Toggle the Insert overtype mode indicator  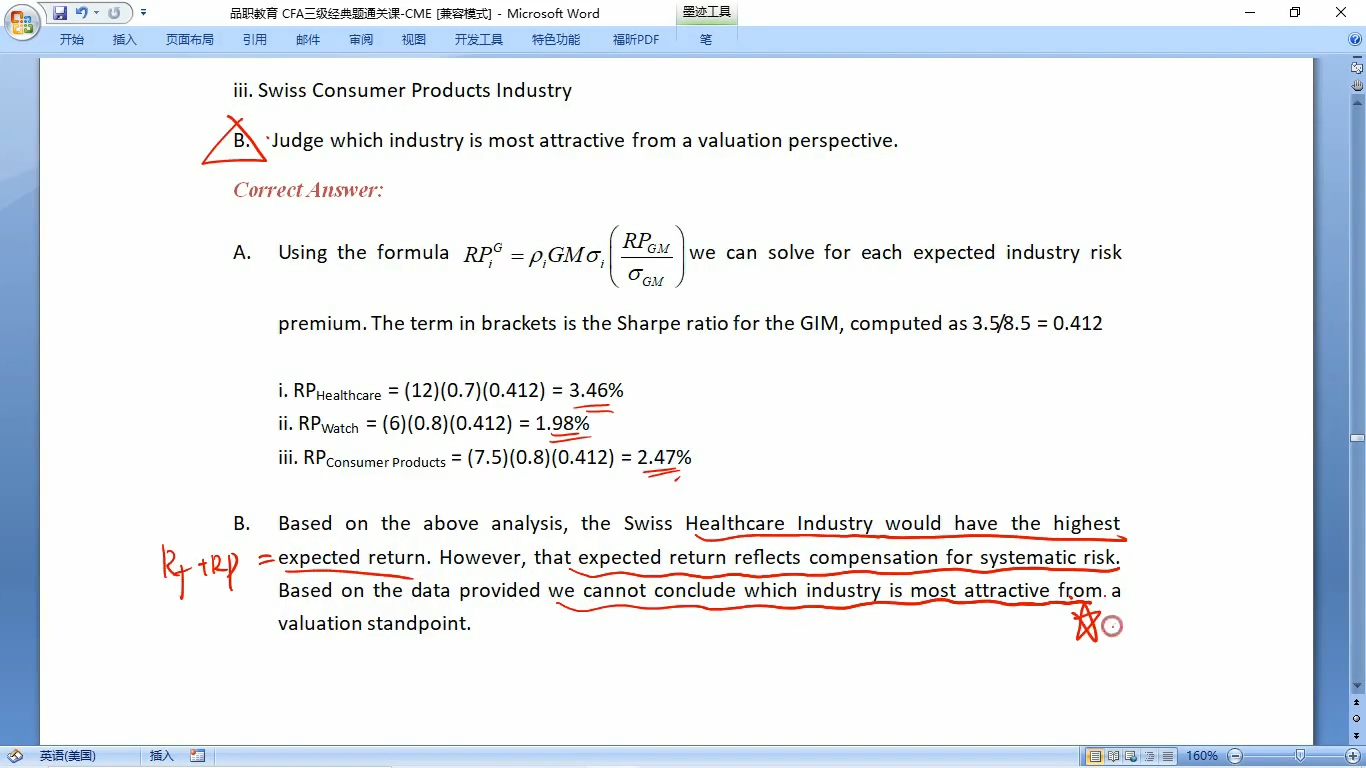click(161, 756)
